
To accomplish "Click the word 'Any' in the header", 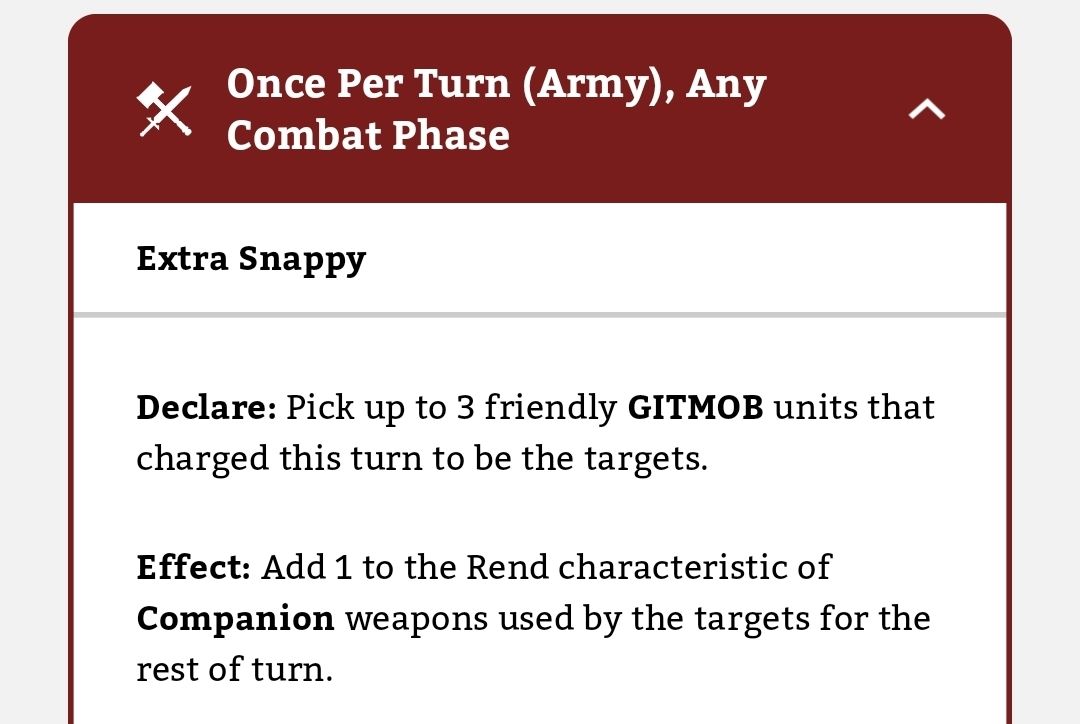I will 726,84.
